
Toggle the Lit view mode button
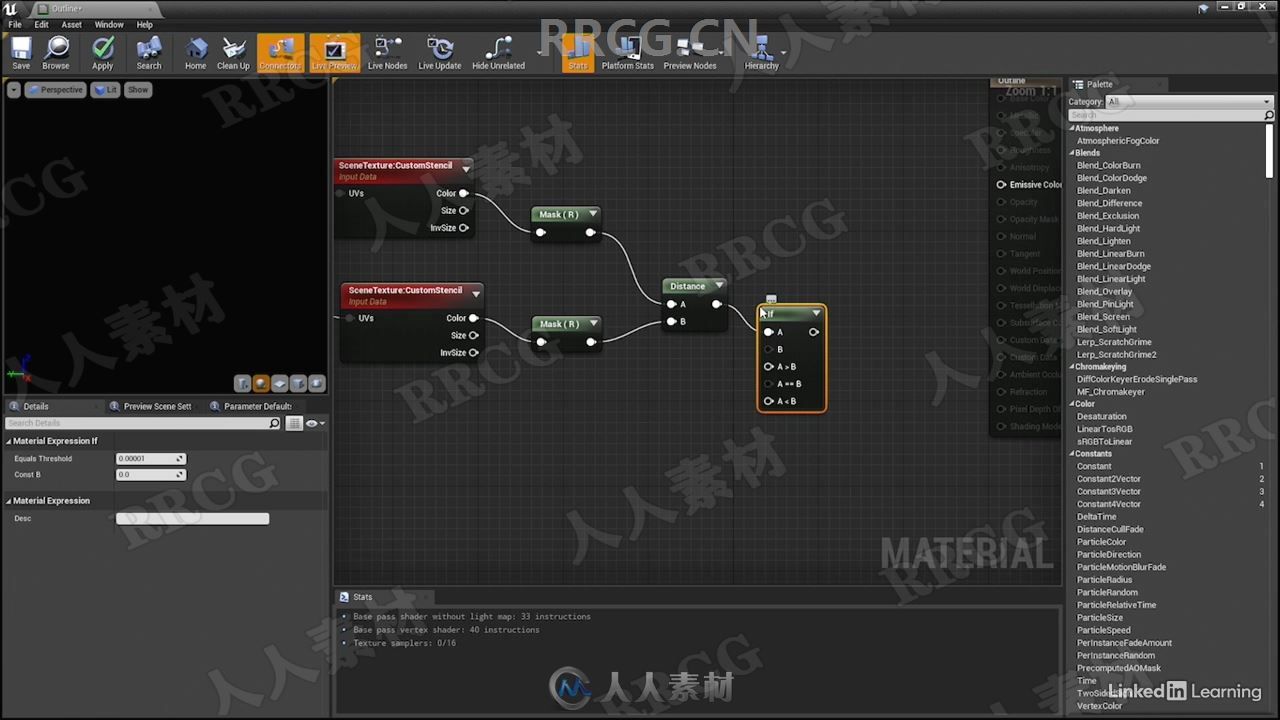(105, 90)
